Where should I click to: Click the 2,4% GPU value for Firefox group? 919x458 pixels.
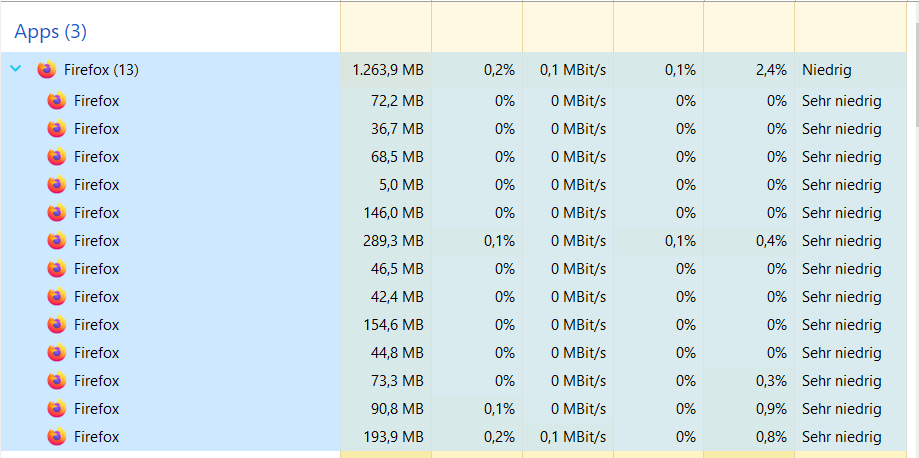point(770,70)
